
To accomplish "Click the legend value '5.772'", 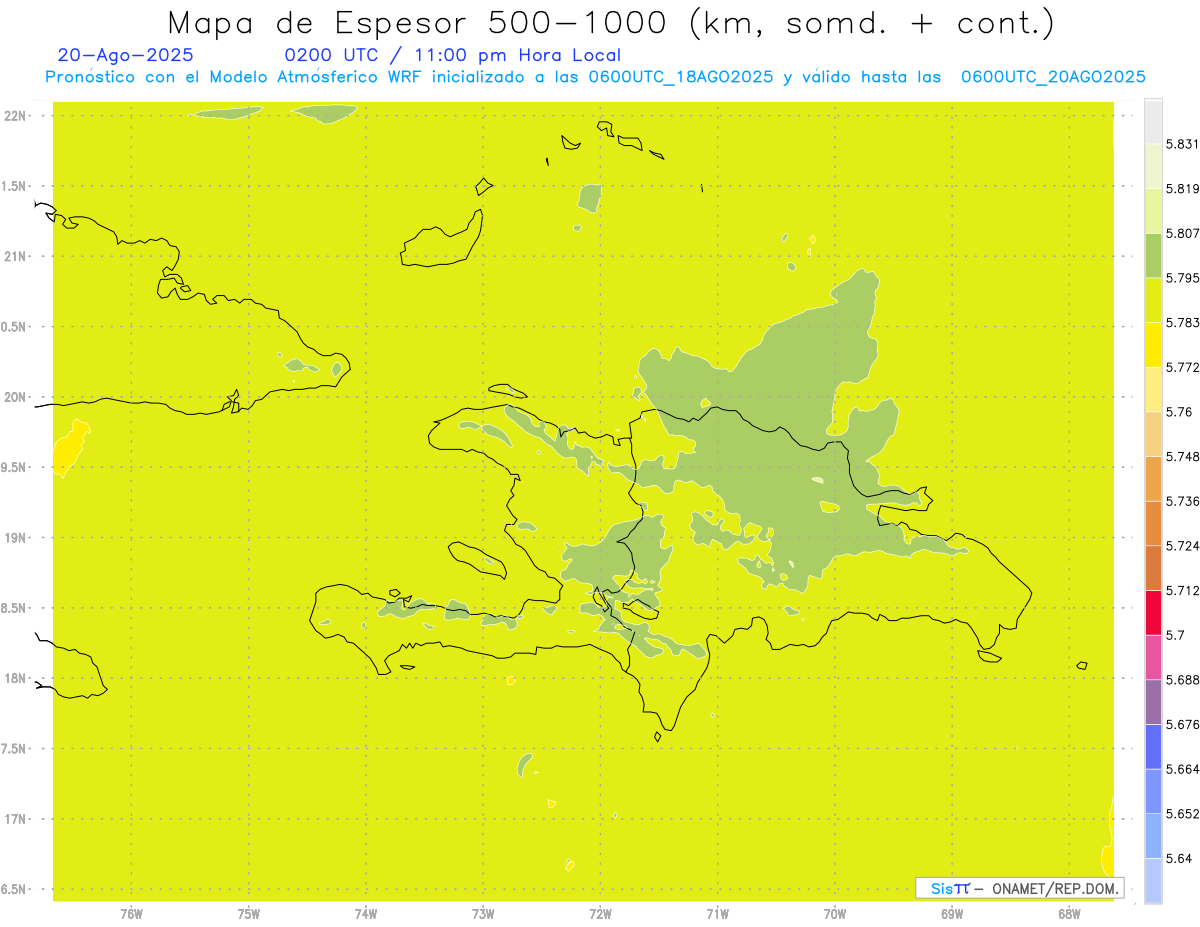I will pyautogui.click(x=1182, y=367).
